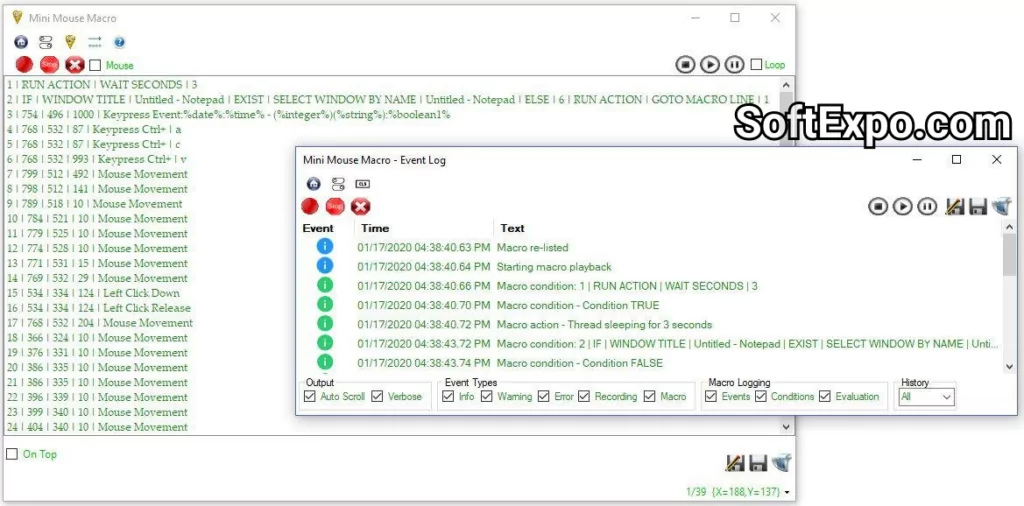Pause the macro in the main window
The image size is (1024, 506).
[x=735, y=65]
